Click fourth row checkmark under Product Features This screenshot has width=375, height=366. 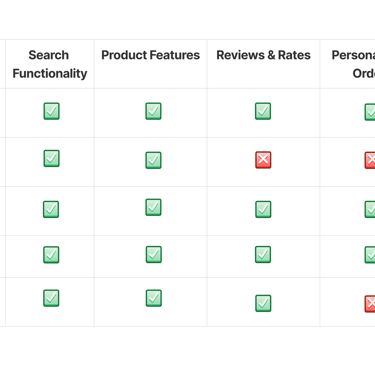coord(154,254)
